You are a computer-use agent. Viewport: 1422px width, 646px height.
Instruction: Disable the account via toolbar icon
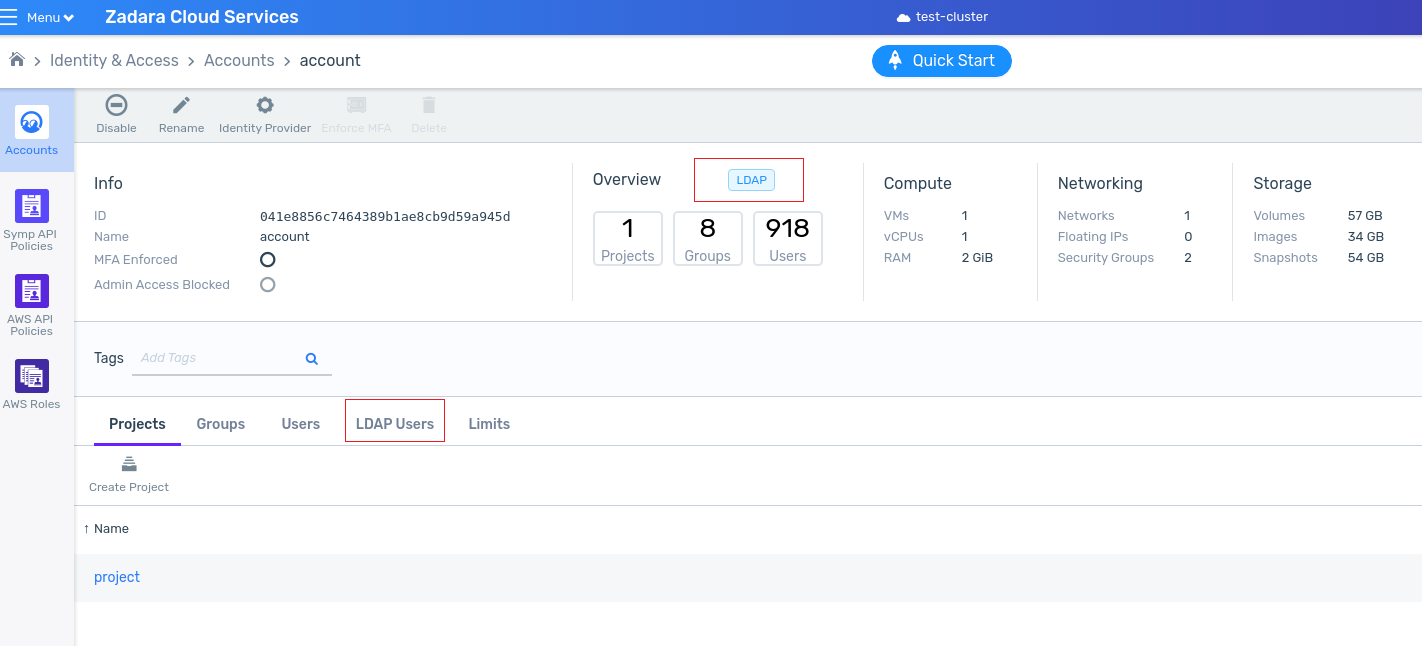(116, 105)
